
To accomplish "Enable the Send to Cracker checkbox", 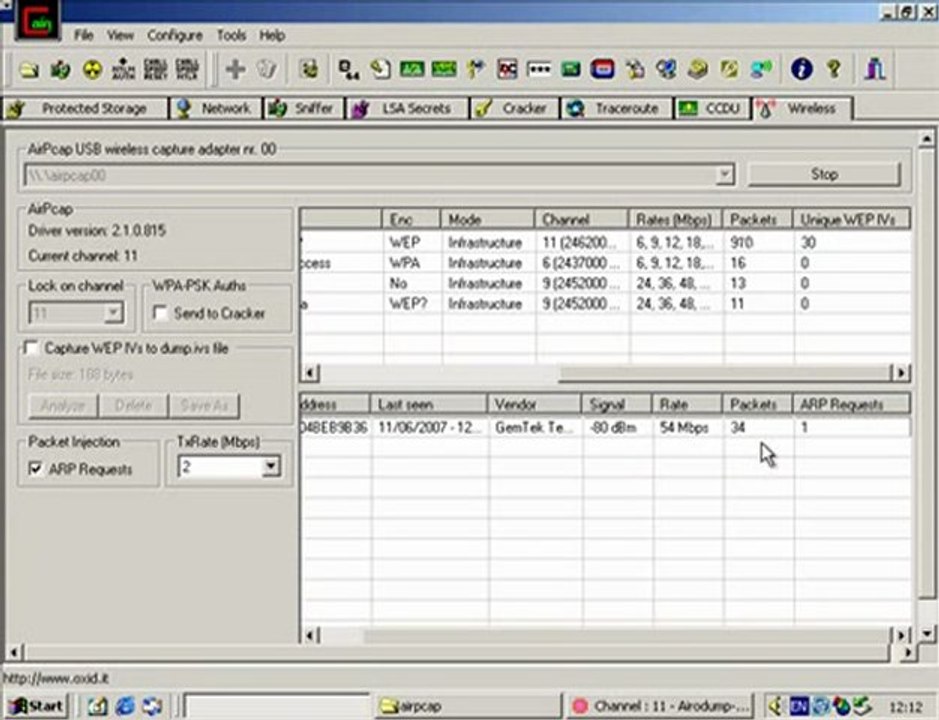I will [x=160, y=313].
